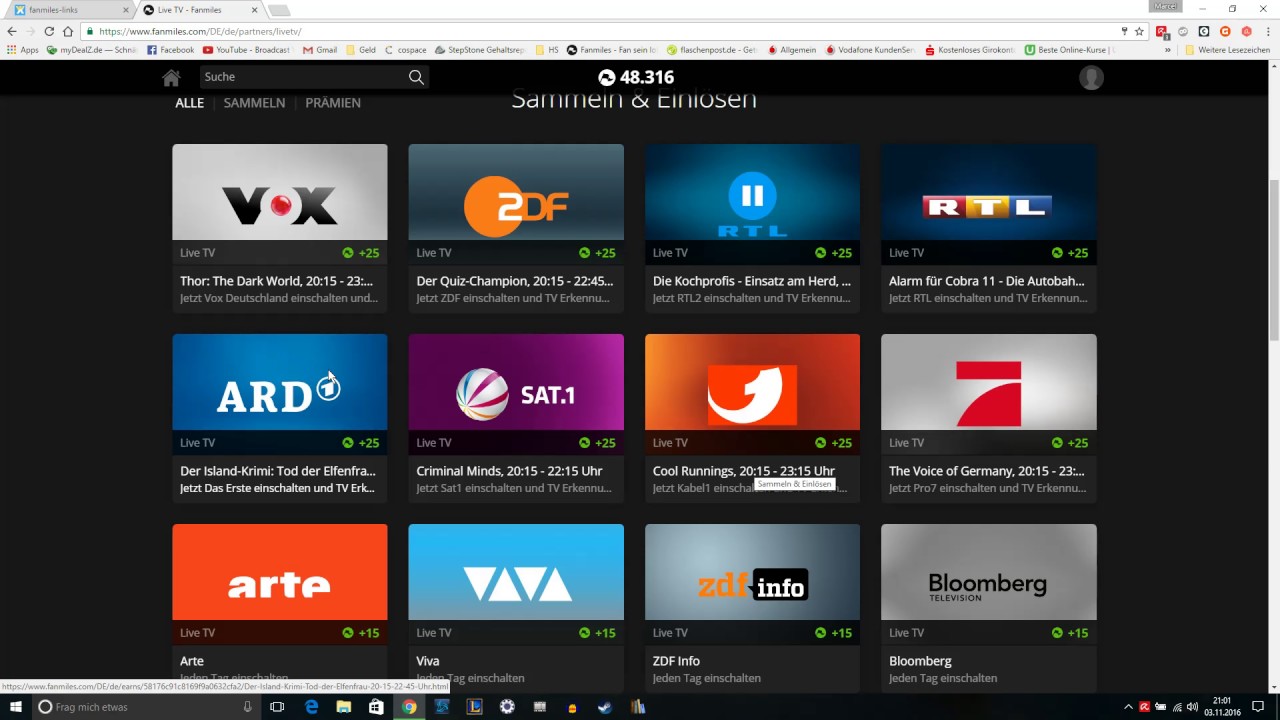Screen dimensions: 1280x720
Task: Select the SAMMELN filter tab
Action: coord(254,103)
